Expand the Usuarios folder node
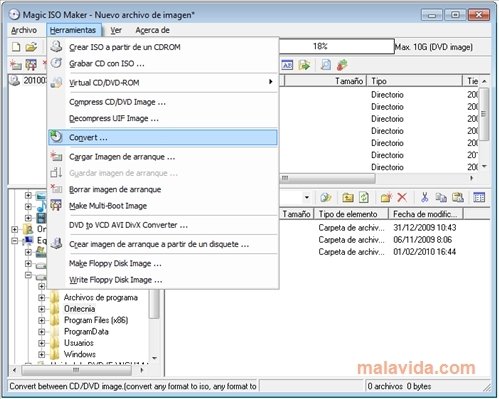This screenshot has height=399, width=499. [x=42, y=343]
